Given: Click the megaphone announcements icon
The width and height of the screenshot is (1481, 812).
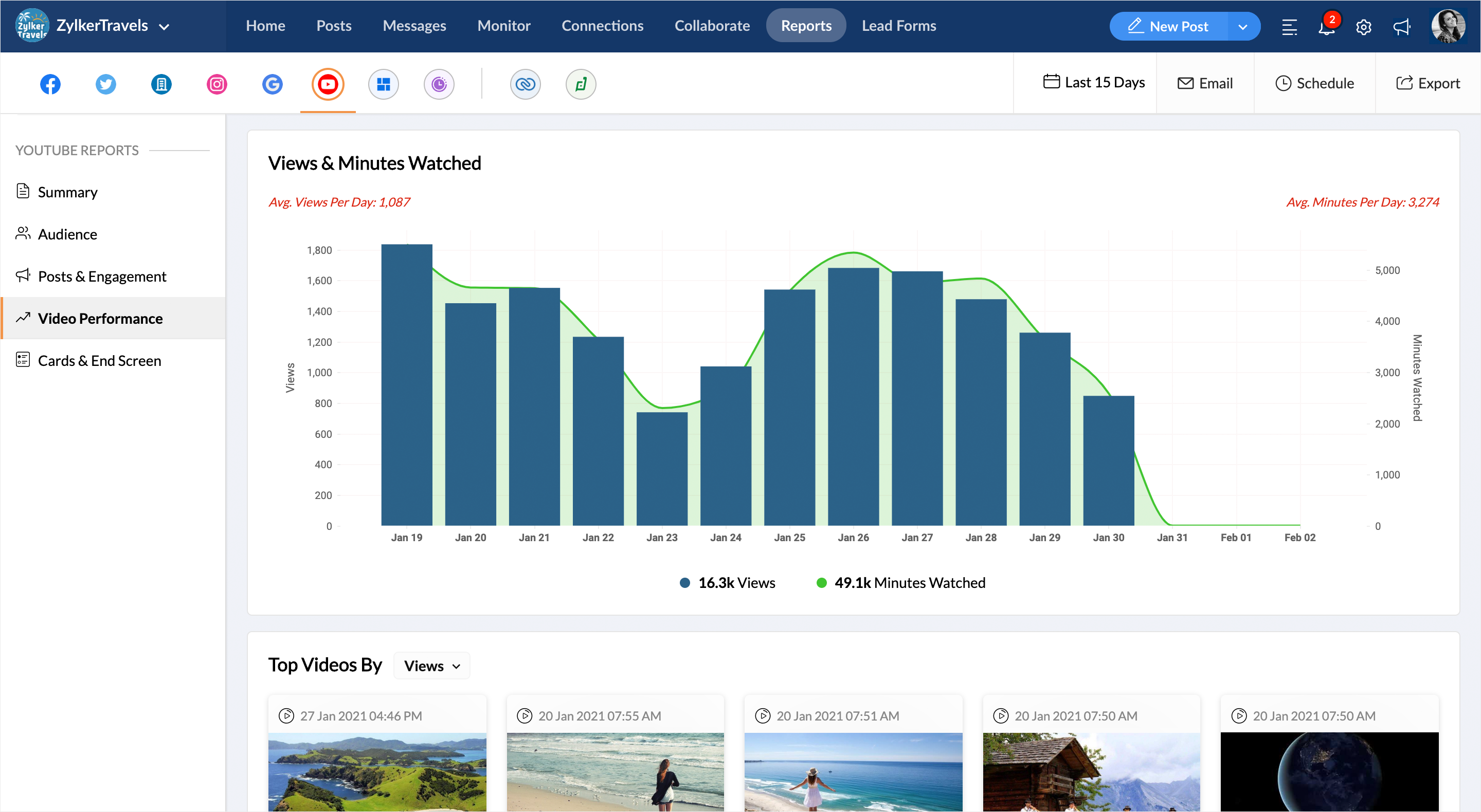Looking at the screenshot, I should coord(1402,27).
